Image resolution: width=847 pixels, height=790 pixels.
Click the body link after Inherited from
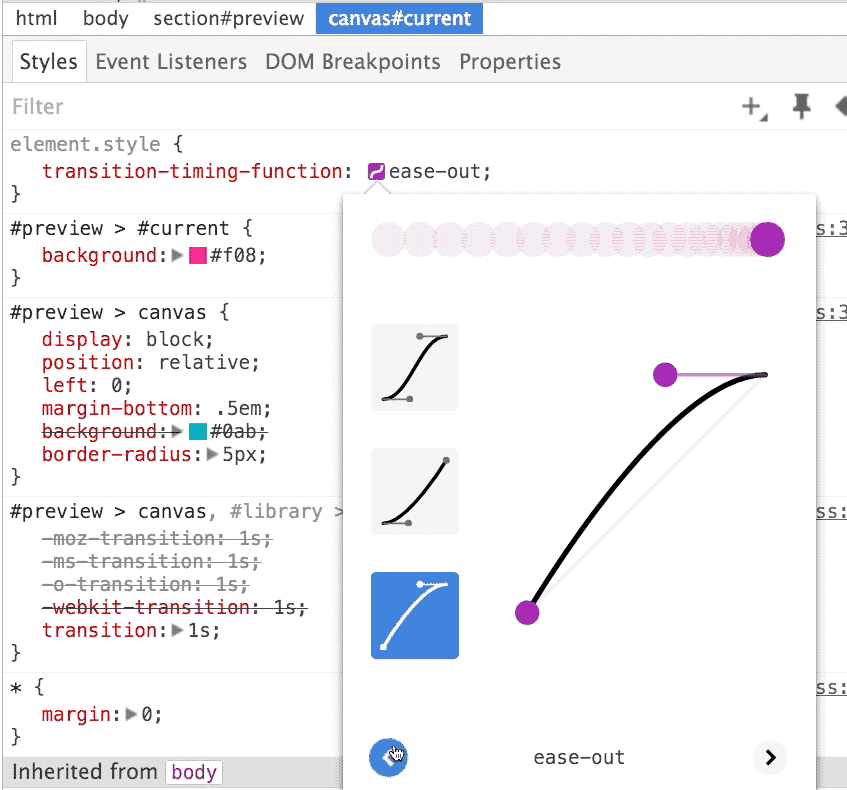click(194, 772)
